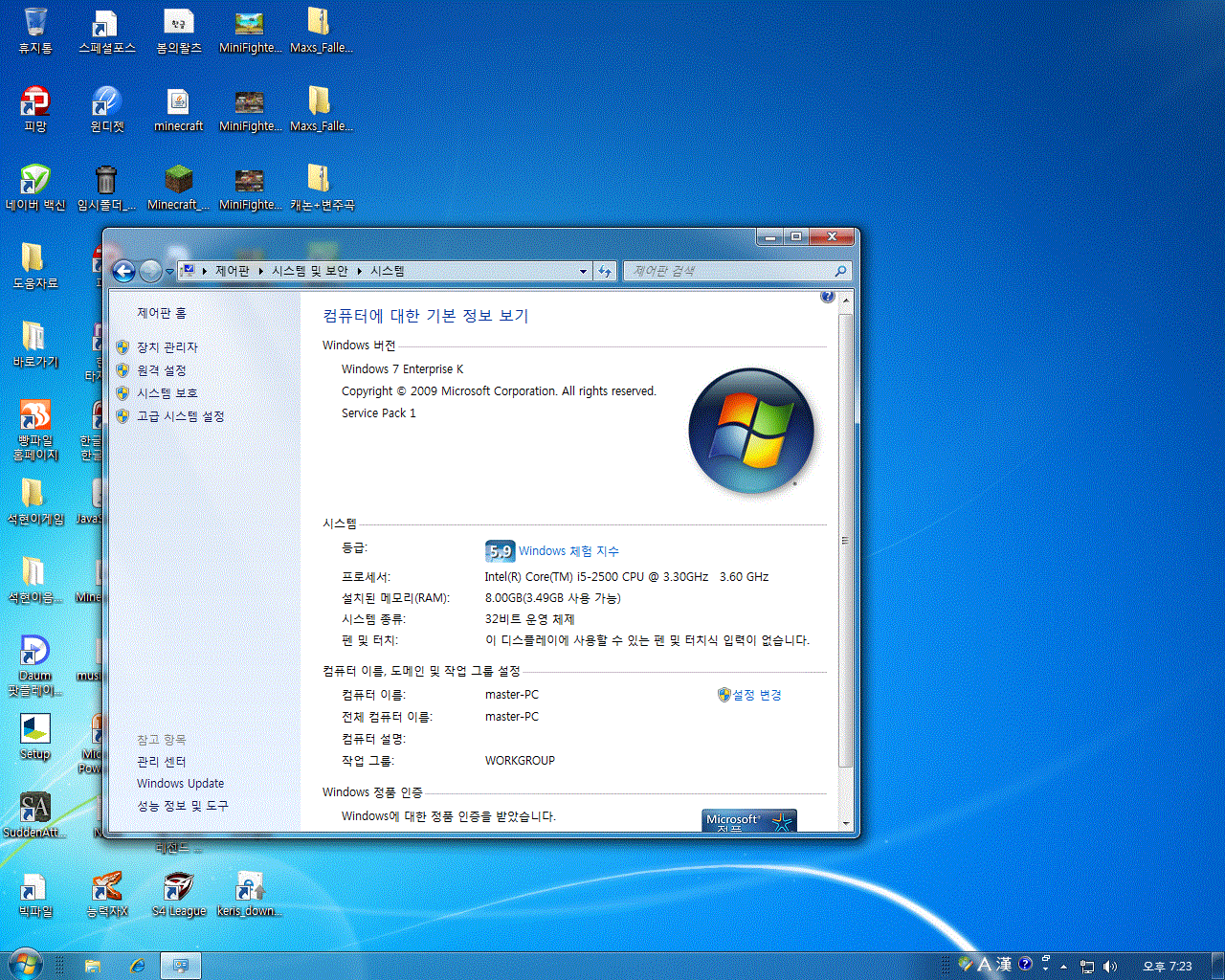Click the 시스템 breadcrumb in the address bar

[388, 271]
